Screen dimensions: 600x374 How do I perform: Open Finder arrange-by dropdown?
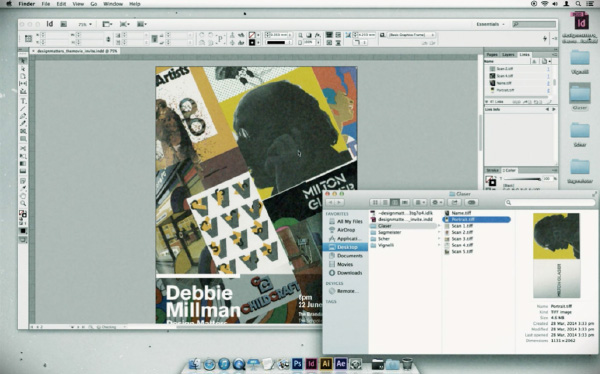(x=420, y=203)
